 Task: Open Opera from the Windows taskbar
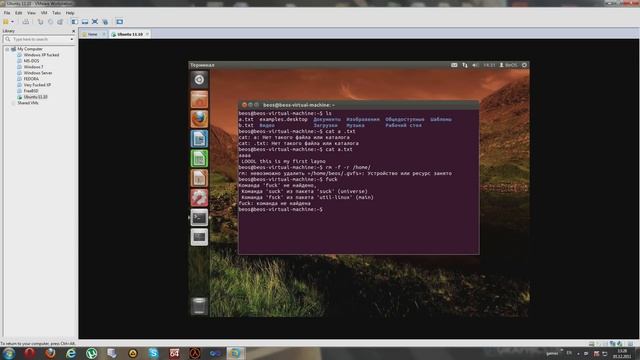(x=29, y=353)
